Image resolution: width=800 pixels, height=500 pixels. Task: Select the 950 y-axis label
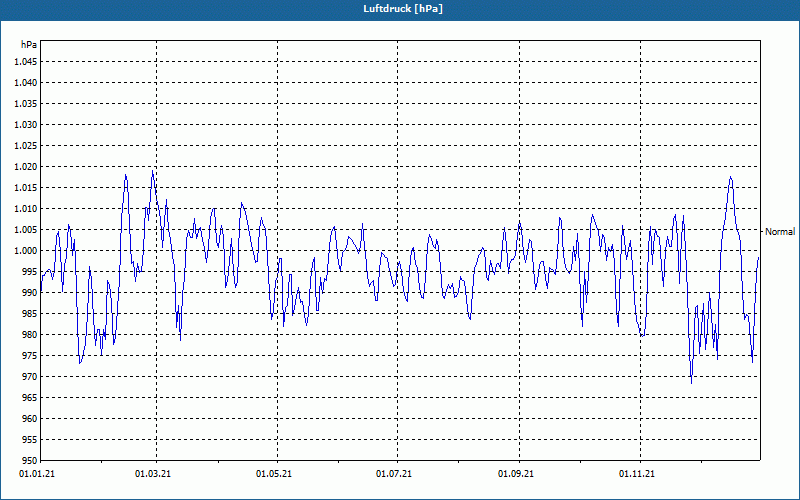[30, 460]
